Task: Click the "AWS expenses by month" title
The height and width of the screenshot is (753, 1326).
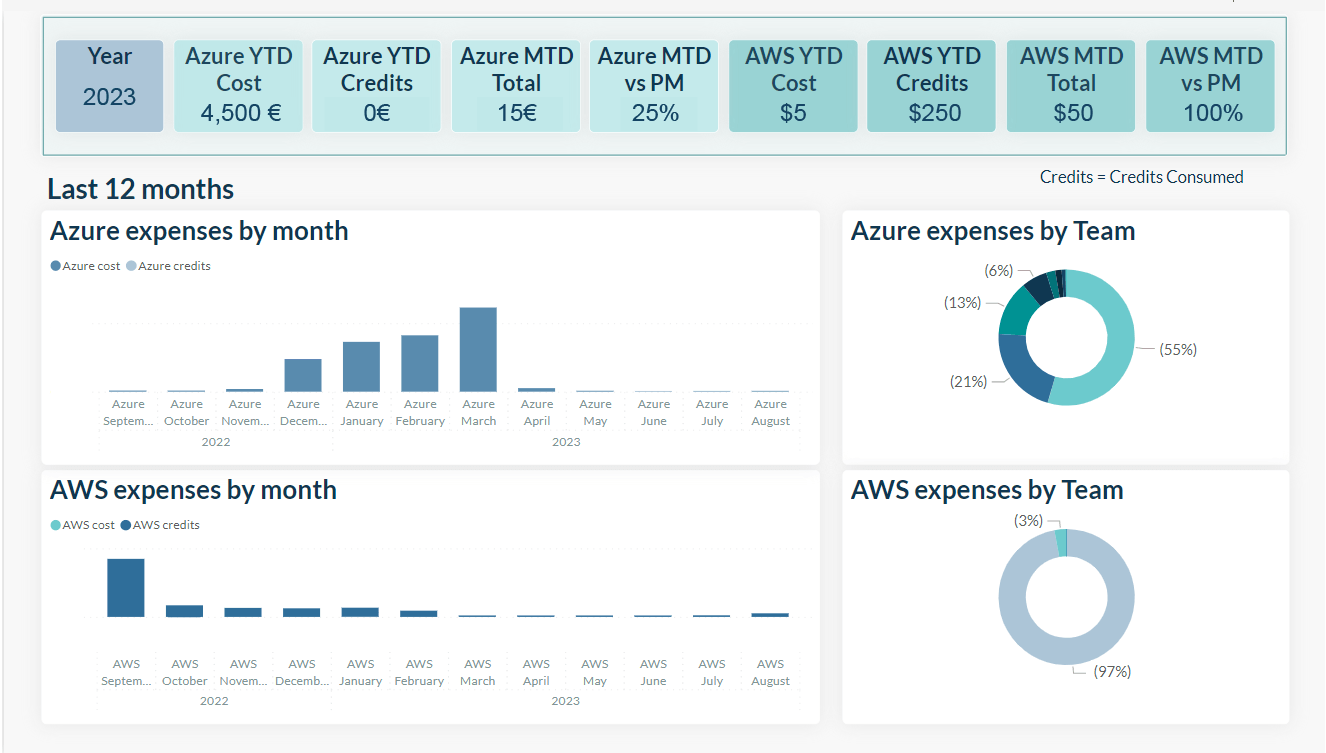Action: click(193, 490)
